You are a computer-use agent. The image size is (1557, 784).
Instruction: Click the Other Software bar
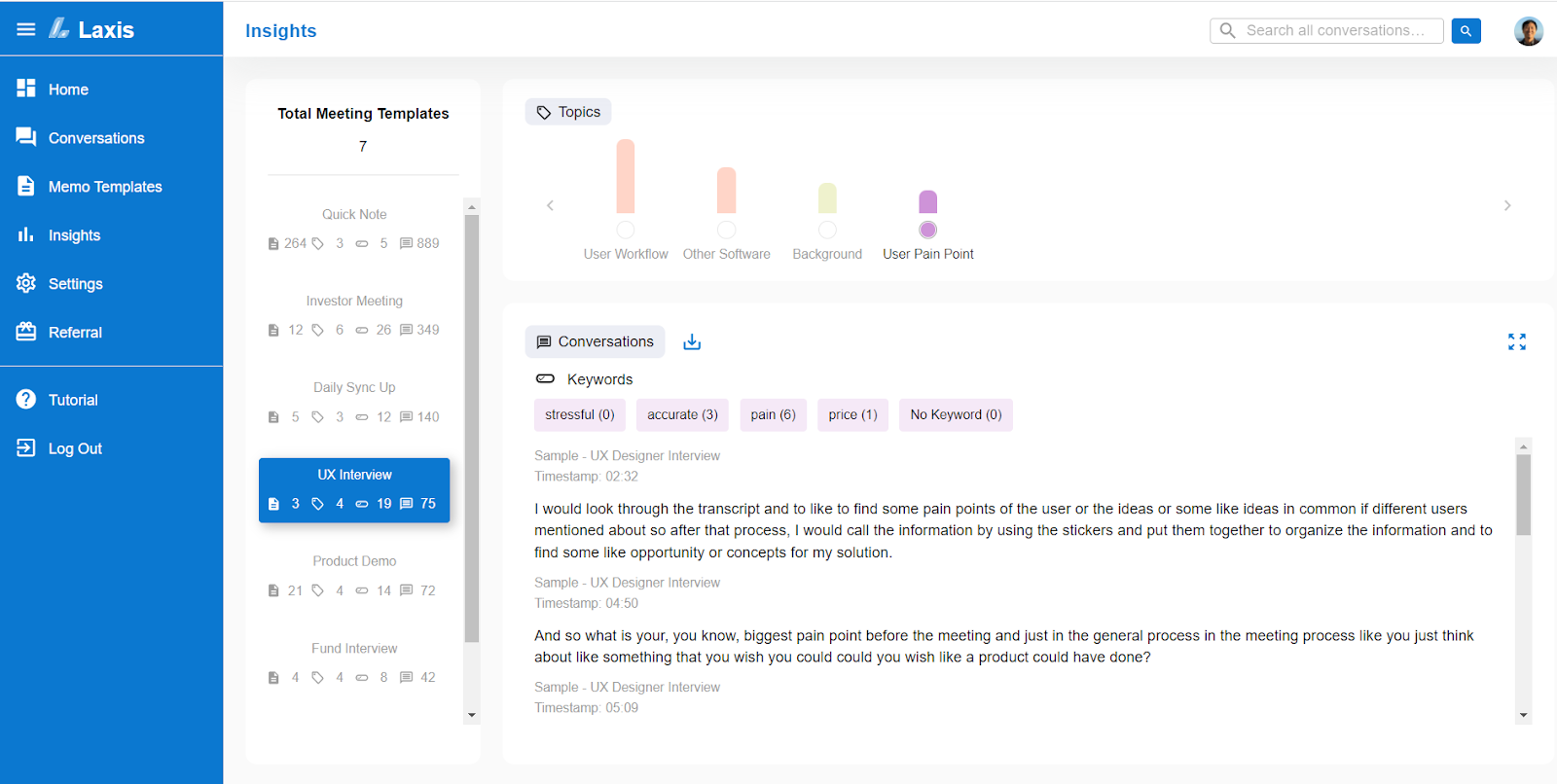pos(727,190)
